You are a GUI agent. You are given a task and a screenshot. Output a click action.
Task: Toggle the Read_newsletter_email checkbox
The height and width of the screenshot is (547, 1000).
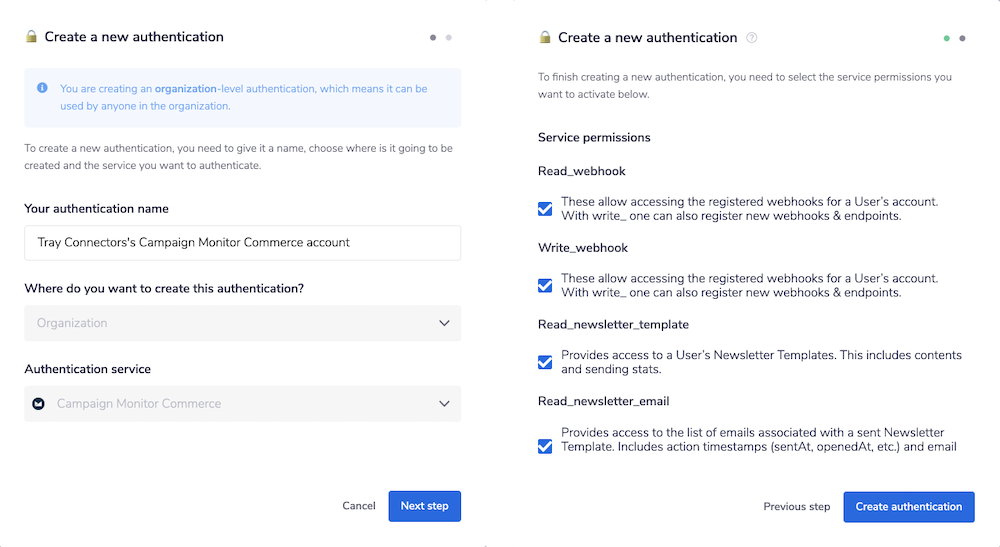545,446
